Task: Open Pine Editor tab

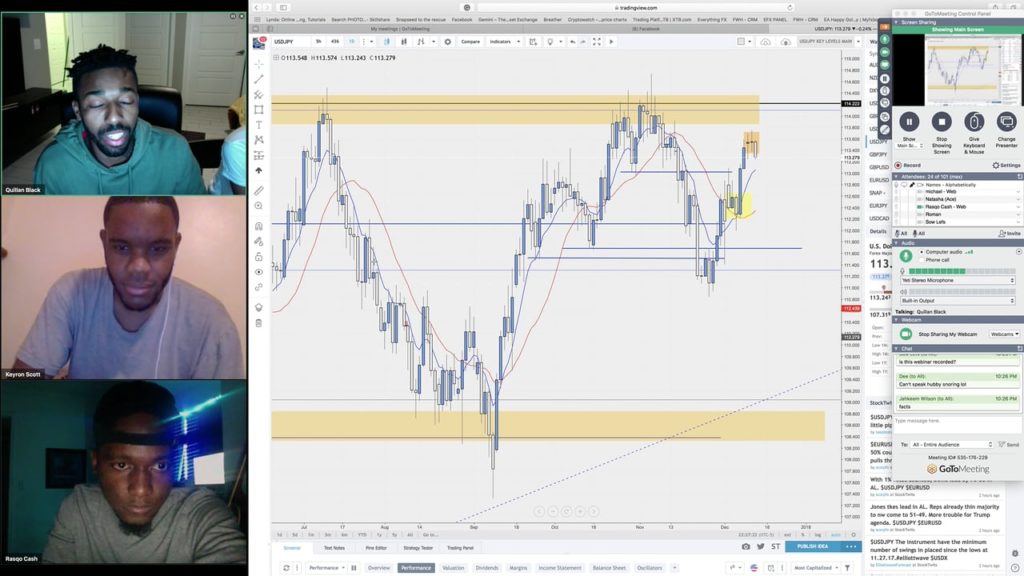Action: (x=376, y=548)
